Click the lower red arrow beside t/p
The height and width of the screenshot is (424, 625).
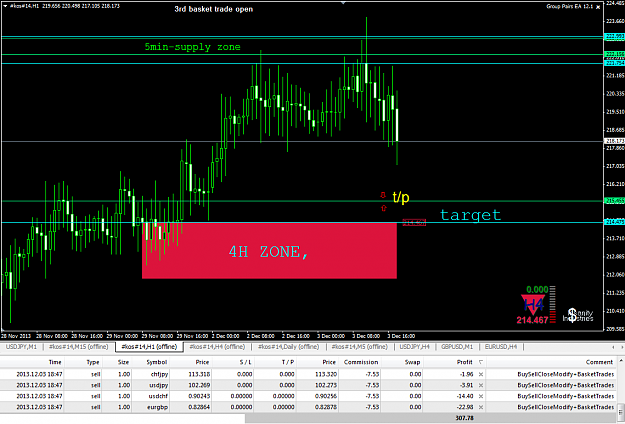point(383,208)
